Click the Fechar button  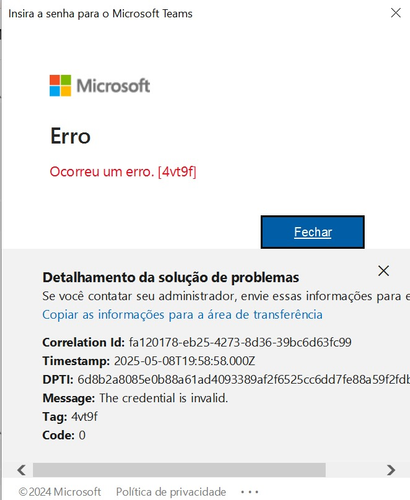pos(313,232)
